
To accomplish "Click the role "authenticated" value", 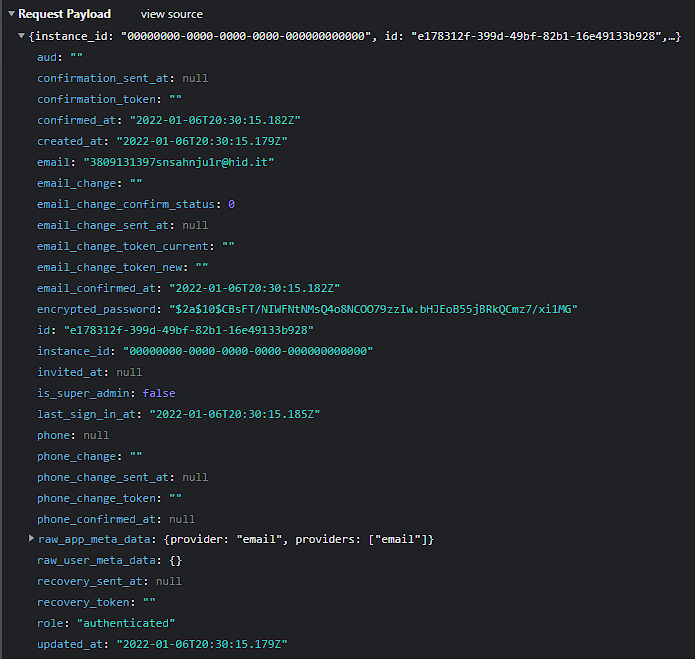I will [x=126, y=624].
